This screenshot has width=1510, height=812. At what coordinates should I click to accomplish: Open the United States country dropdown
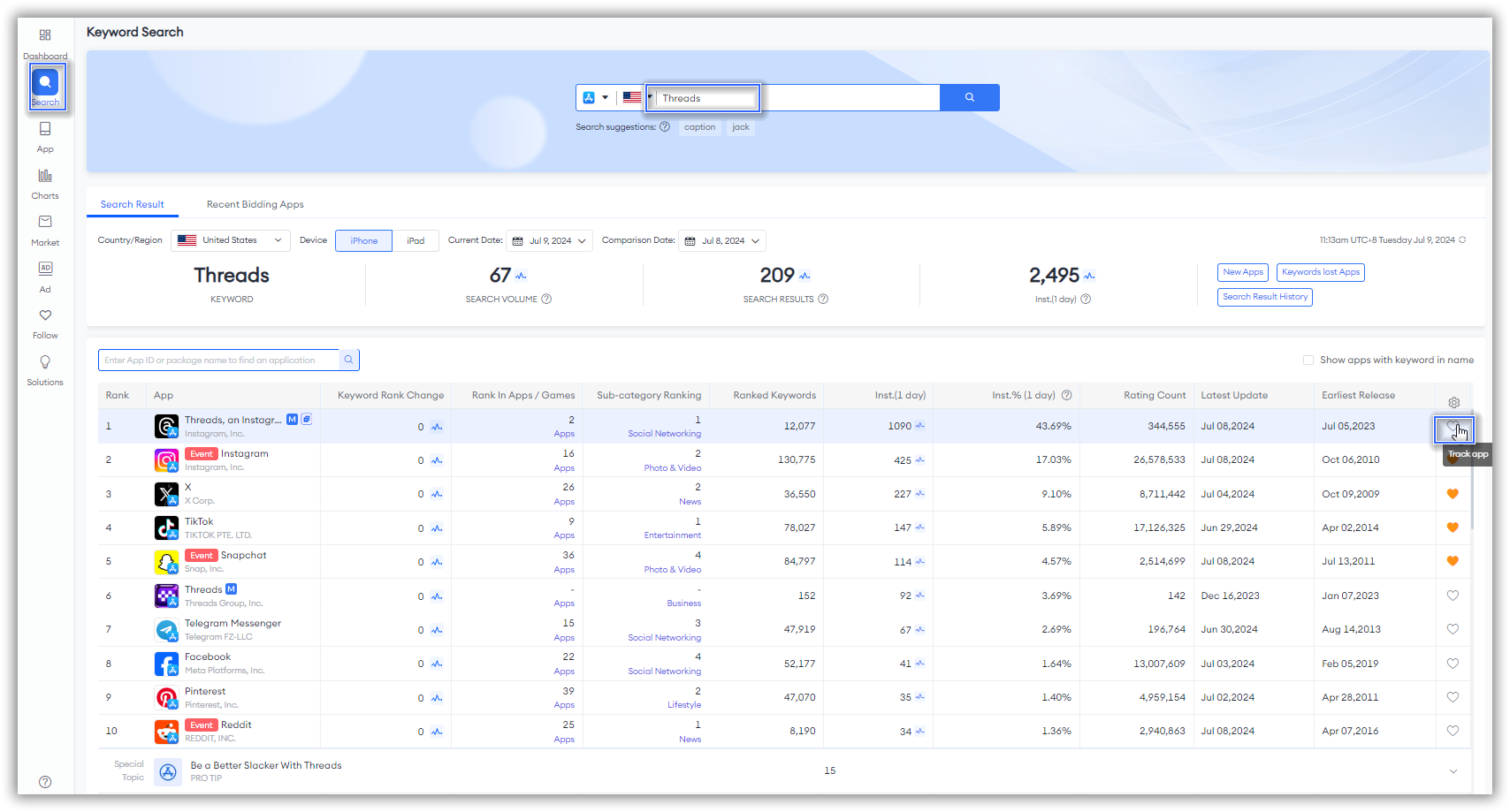[231, 240]
